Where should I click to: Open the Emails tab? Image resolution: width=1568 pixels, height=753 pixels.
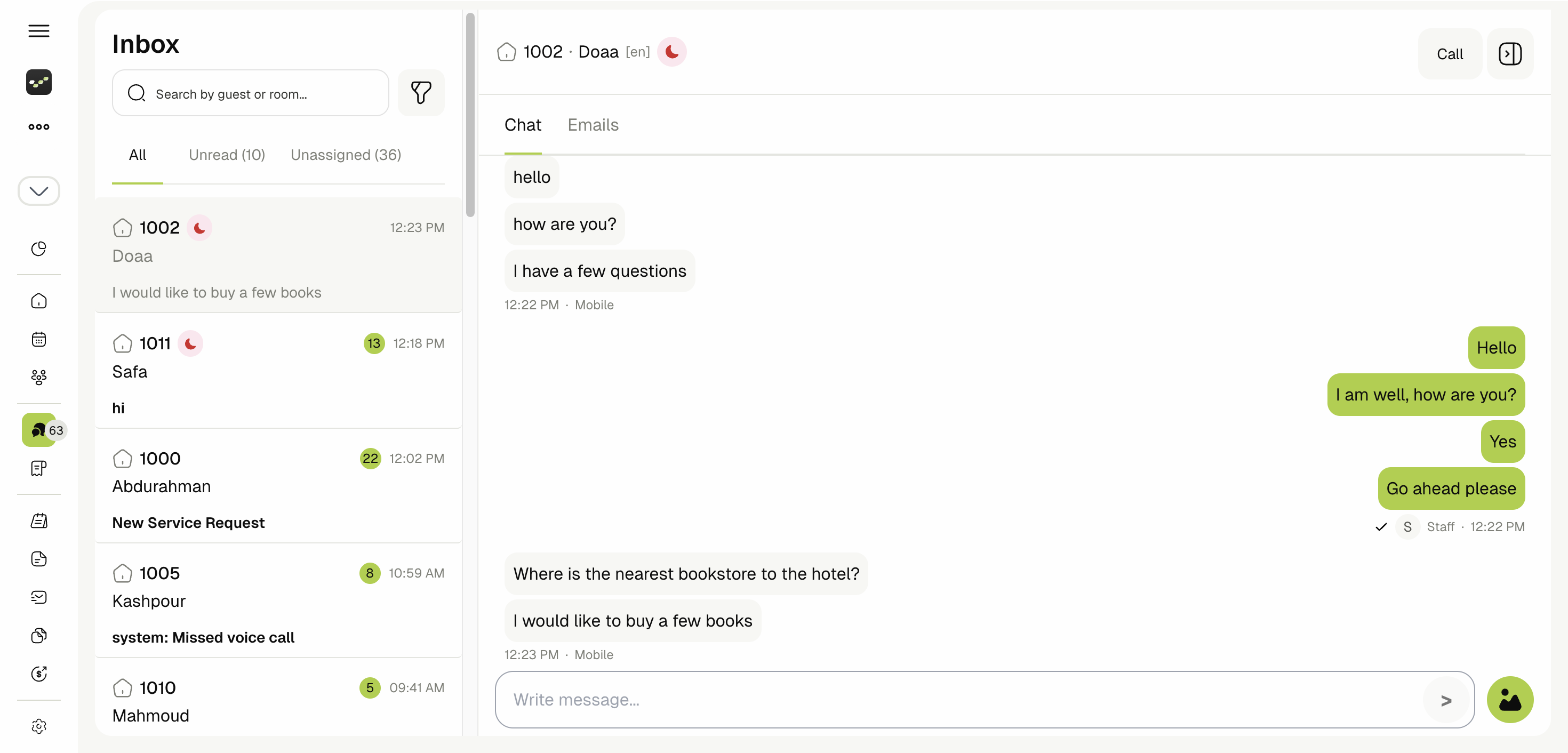pyautogui.click(x=593, y=125)
